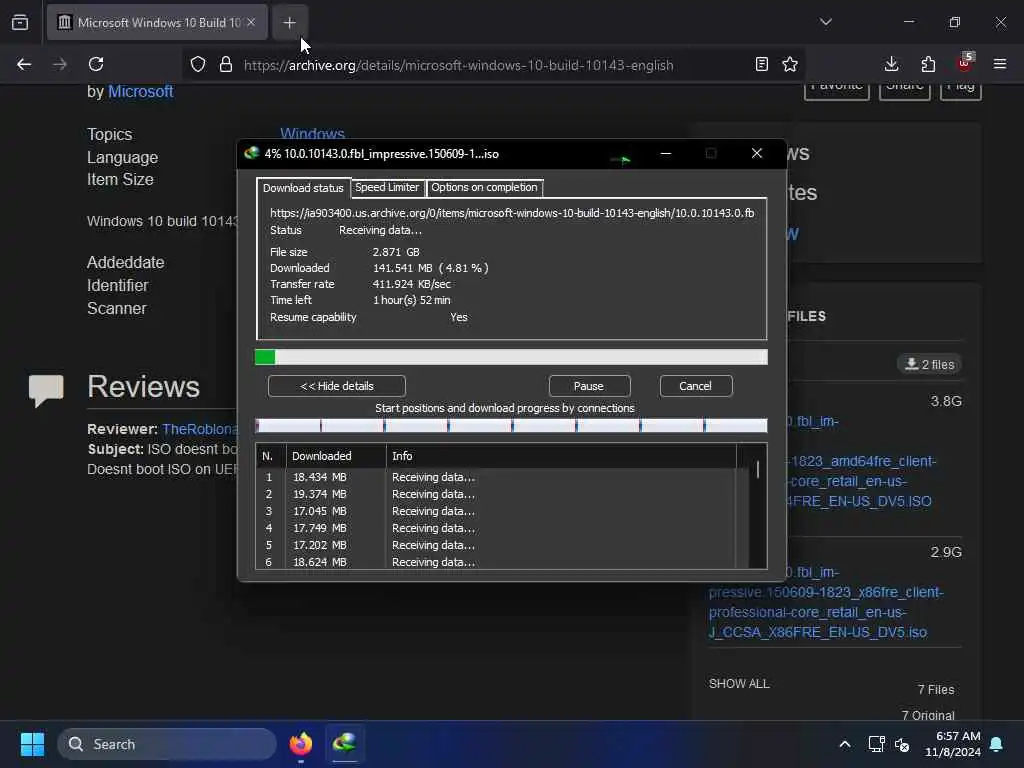Click the site padlock icon
Image resolution: width=1024 pixels, height=768 pixels.
pyautogui.click(x=226, y=64)
